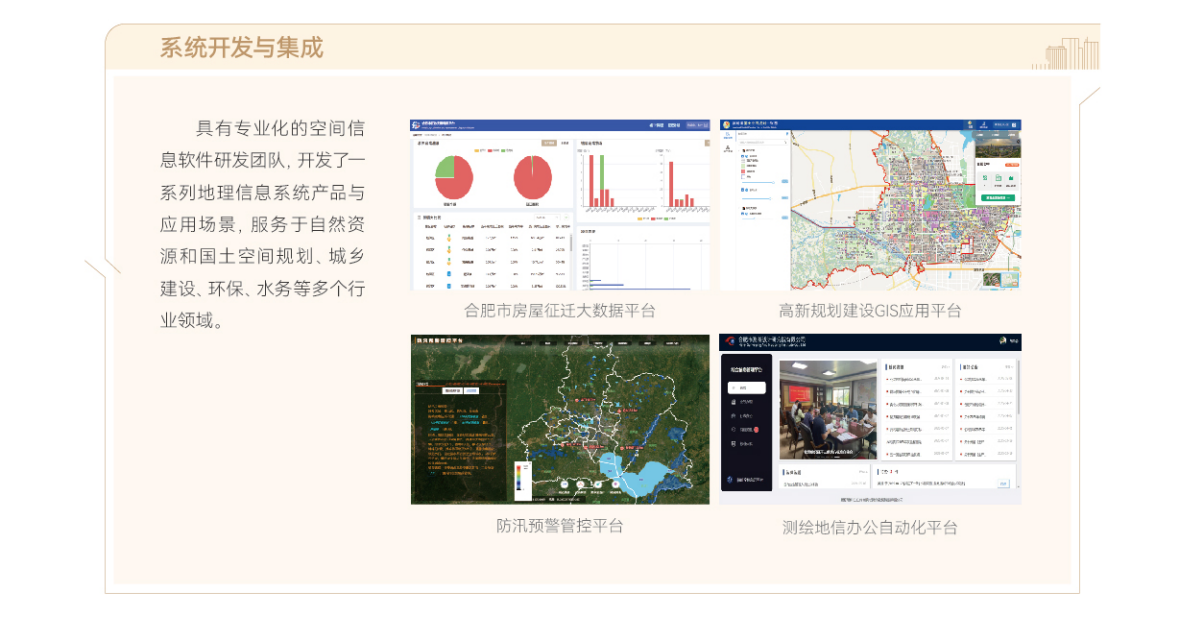The image size is (1193, 629).
Task: Click the user avatar in office platform header
Action: [1002, 341]
